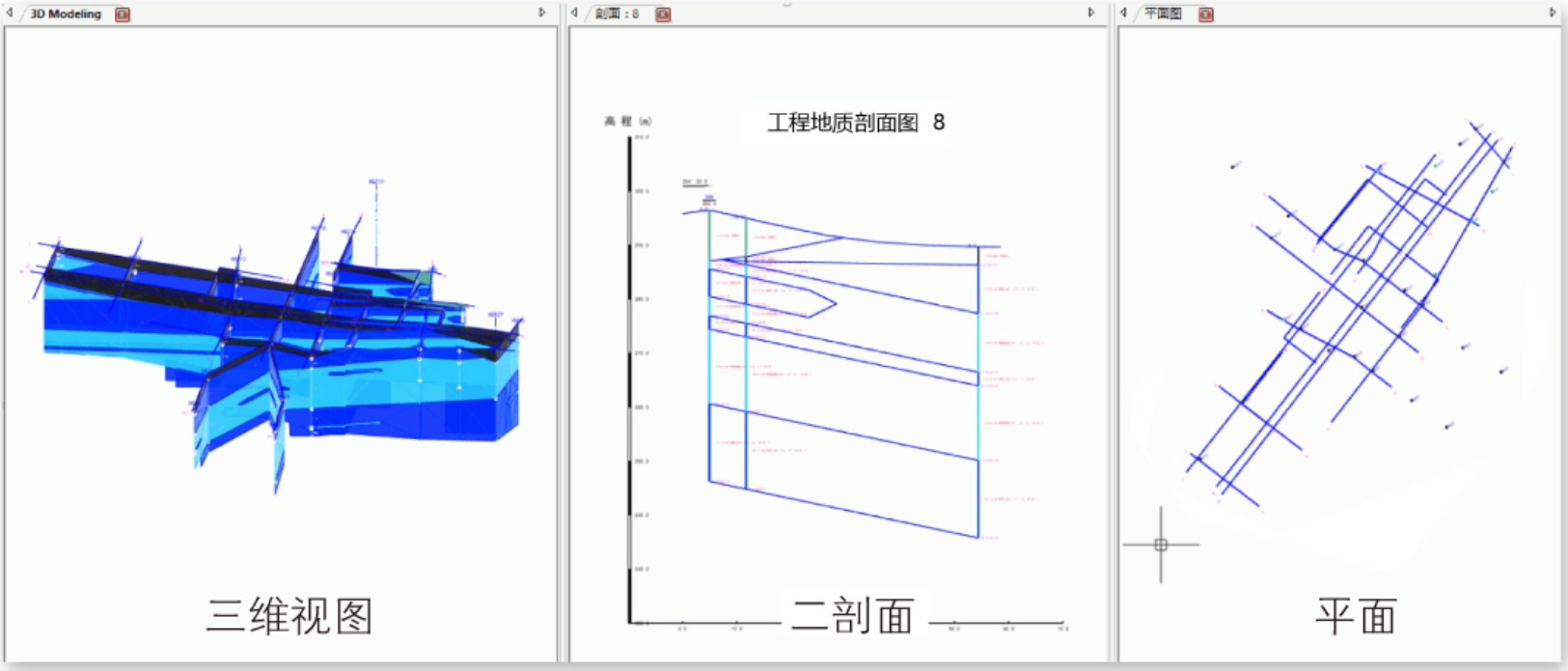This screenshot has width=1568, height=671.
Task: Click the small handle above the section panel
Action: tap(786, 4)
